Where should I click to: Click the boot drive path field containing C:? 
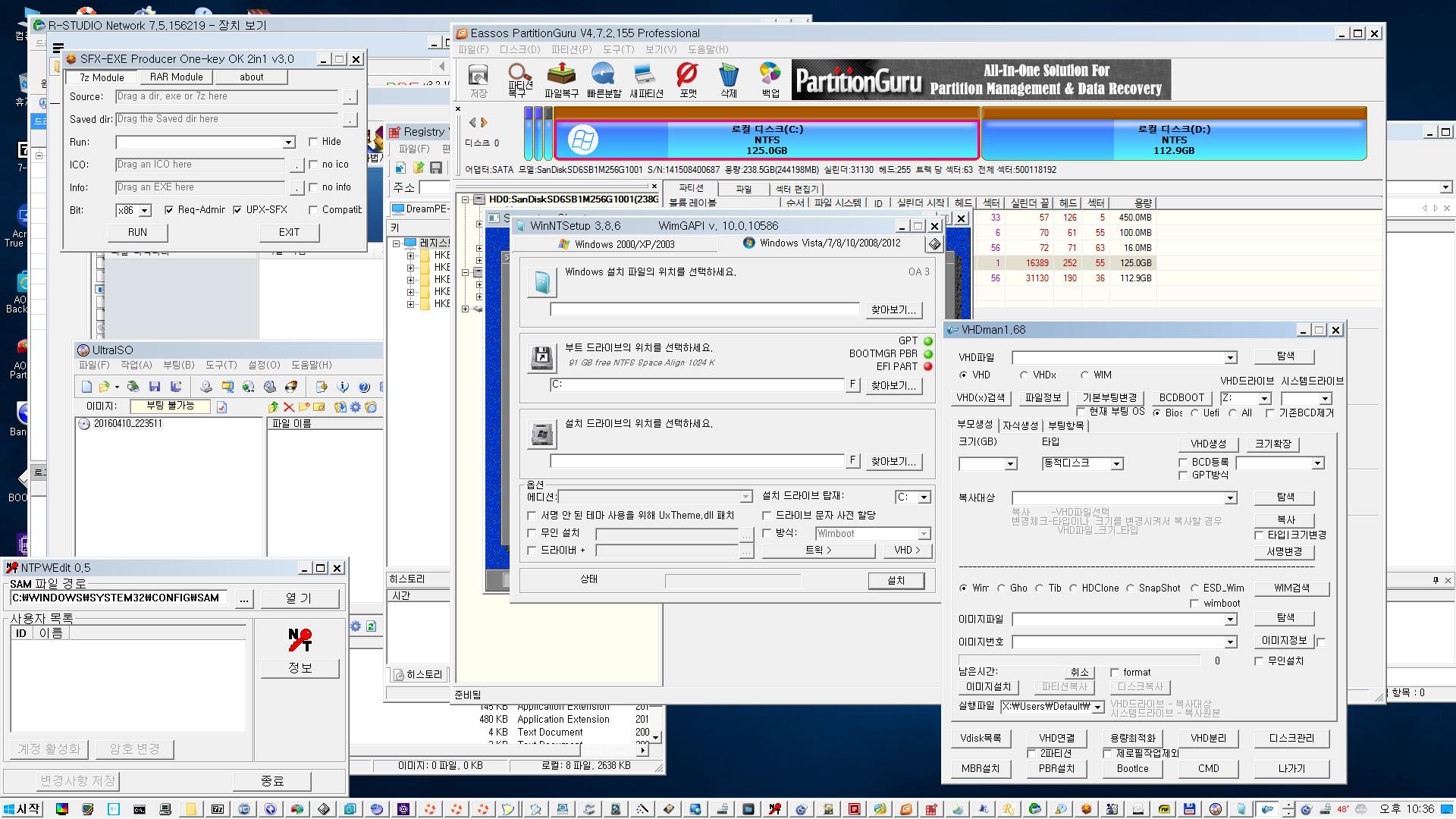click(x=697, y=384)
